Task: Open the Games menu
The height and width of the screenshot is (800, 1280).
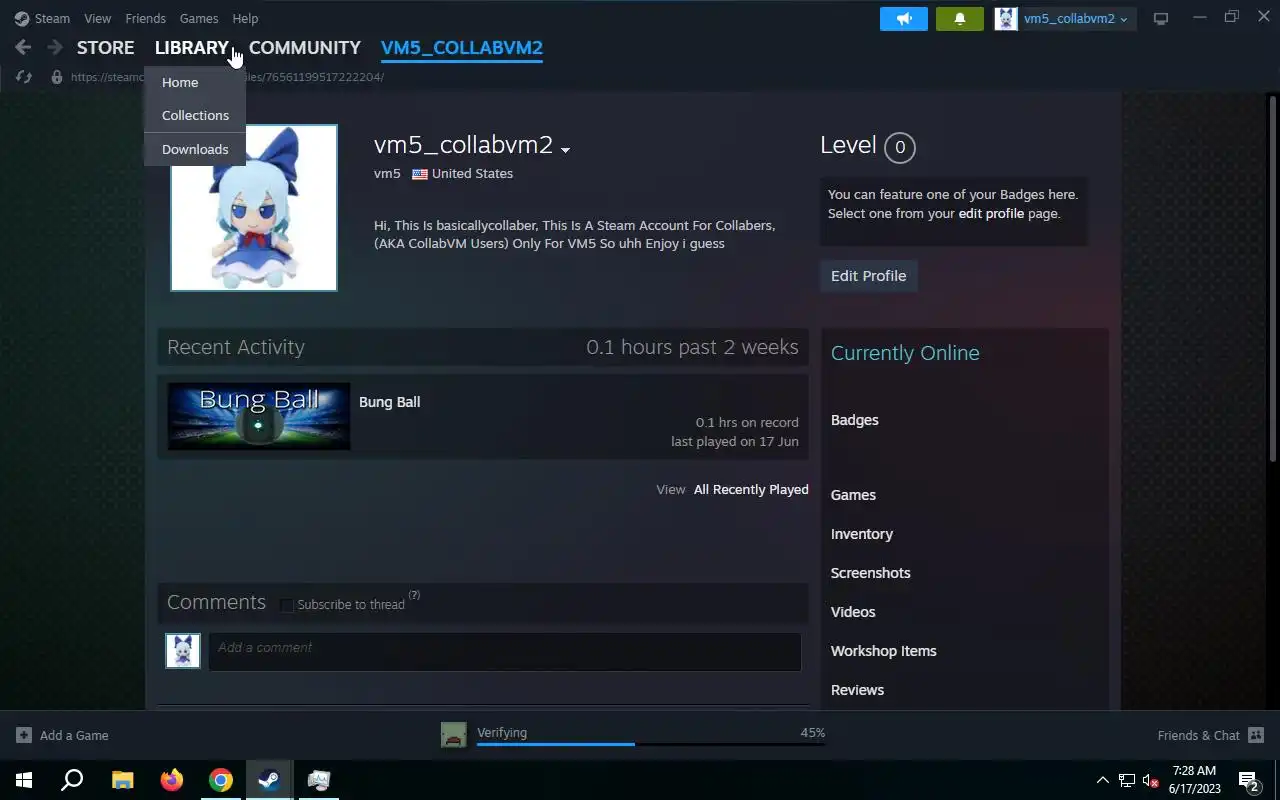Action: (199, 18)
